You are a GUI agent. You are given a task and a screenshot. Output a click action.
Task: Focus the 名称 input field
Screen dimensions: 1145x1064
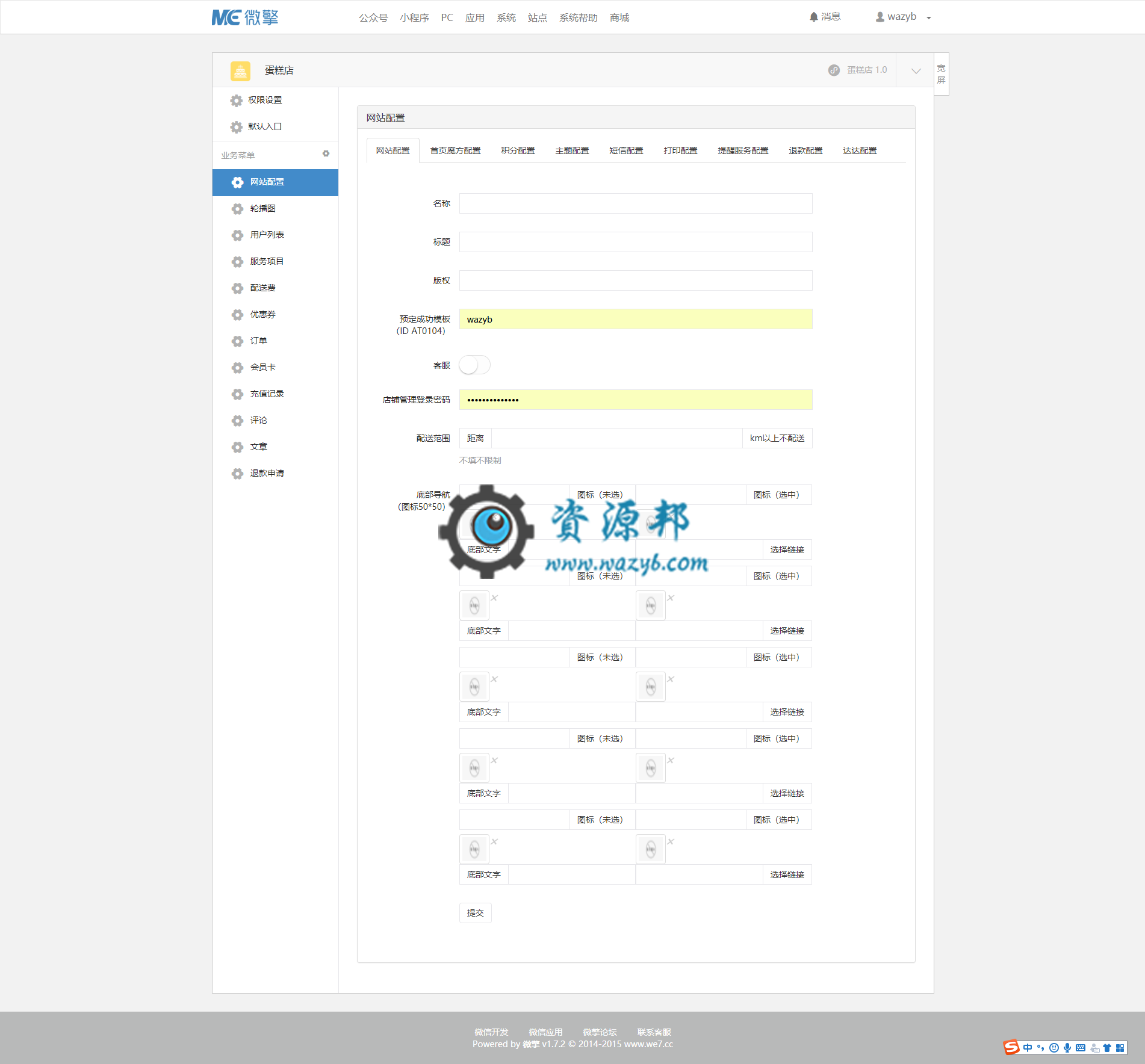(x=636, y=203)
